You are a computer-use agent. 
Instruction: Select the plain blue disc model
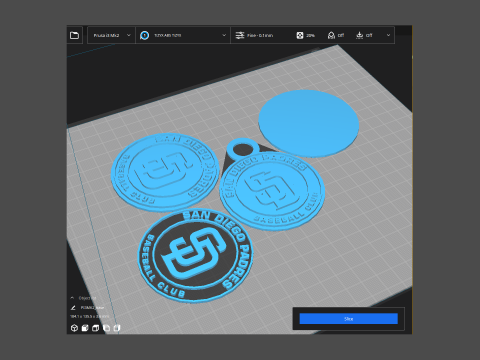pos(309,123)
